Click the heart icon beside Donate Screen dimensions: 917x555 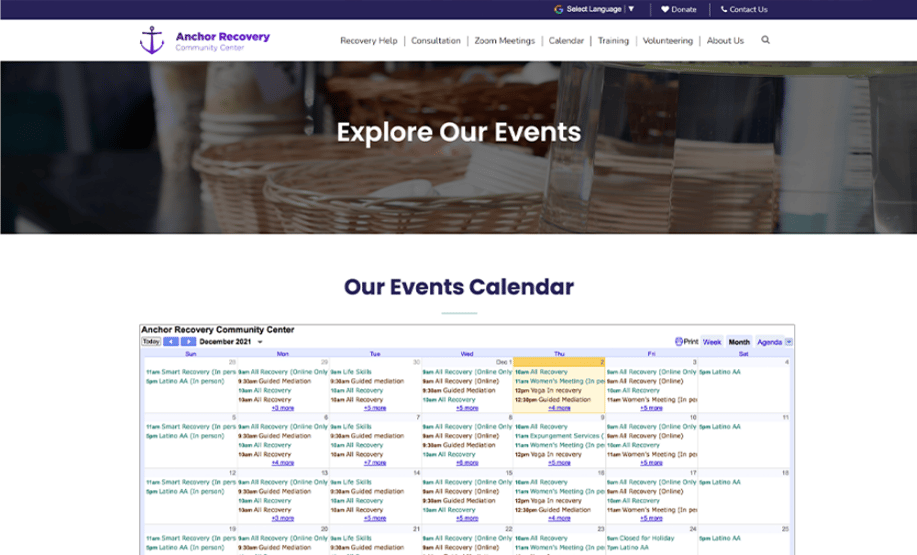[665, 9]
